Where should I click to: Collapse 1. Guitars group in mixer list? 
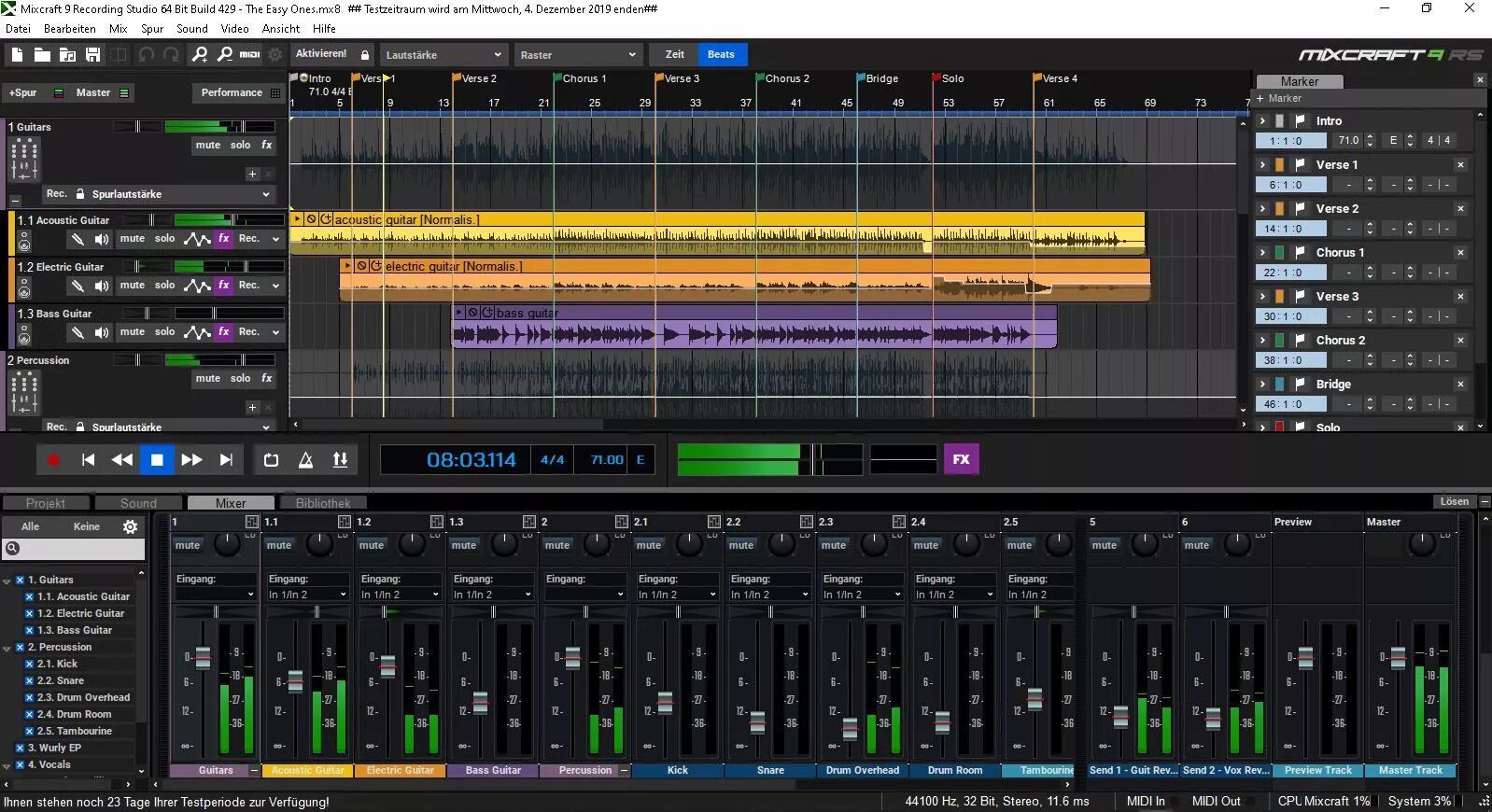pyautogui.click(x=7, y=581)
